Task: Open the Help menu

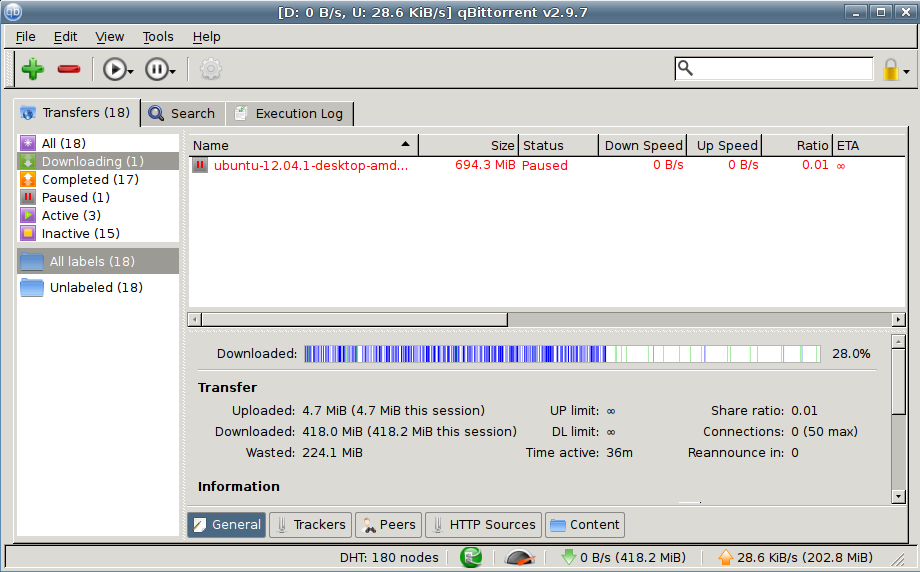Action: coord(207,36)
